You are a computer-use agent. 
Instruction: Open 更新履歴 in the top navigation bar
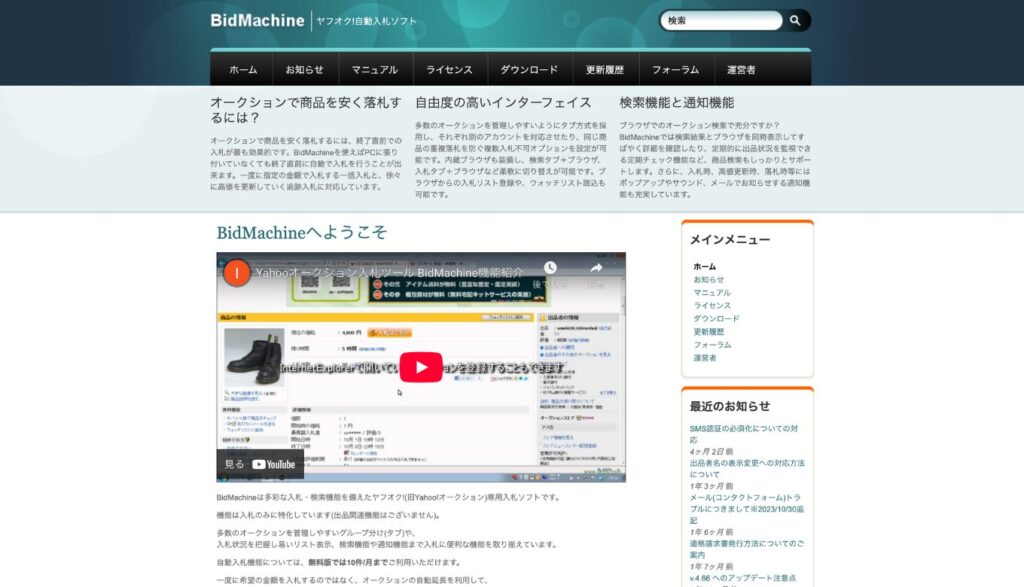point(605,70)
